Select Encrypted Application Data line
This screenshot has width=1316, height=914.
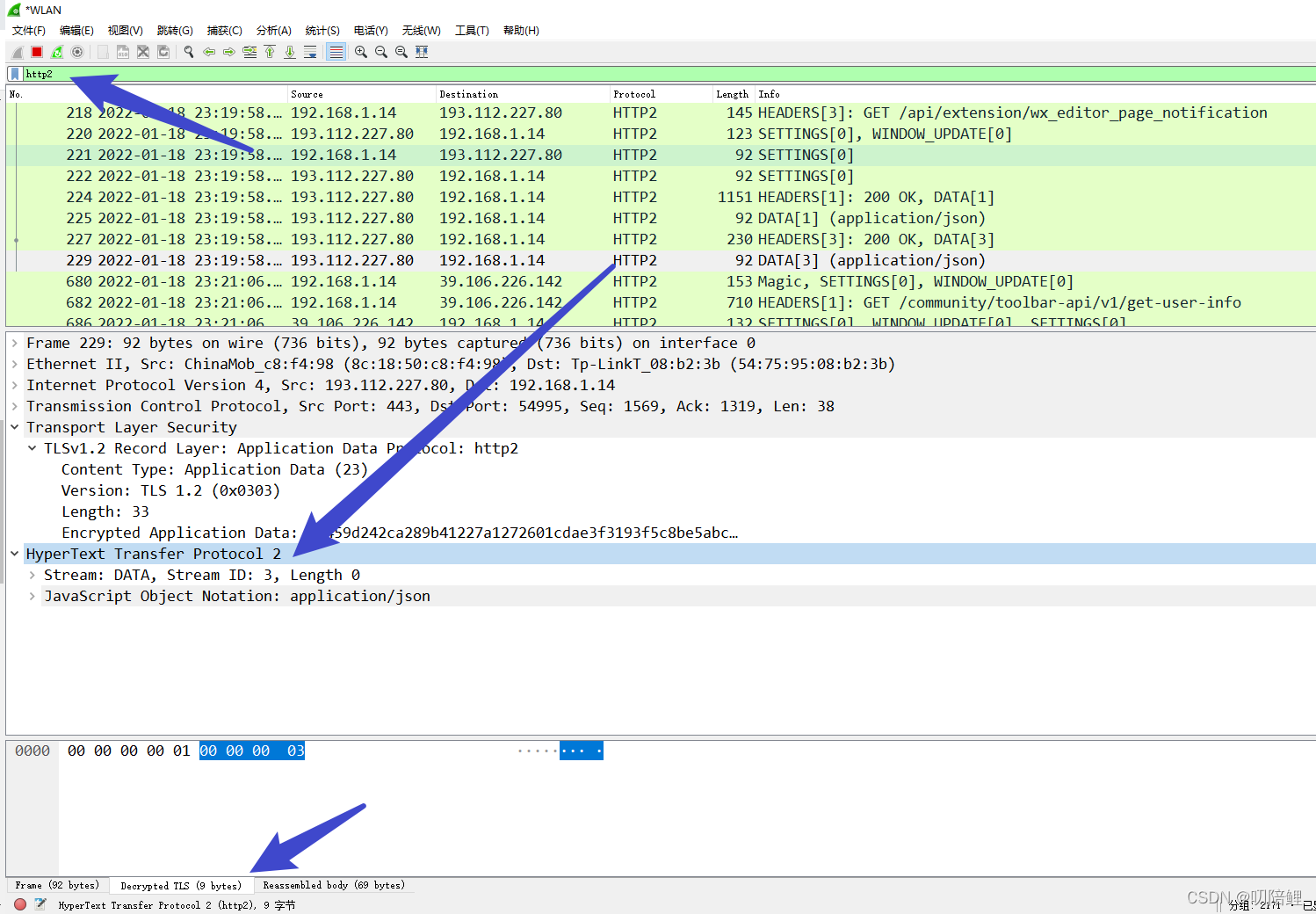point(400,533)
